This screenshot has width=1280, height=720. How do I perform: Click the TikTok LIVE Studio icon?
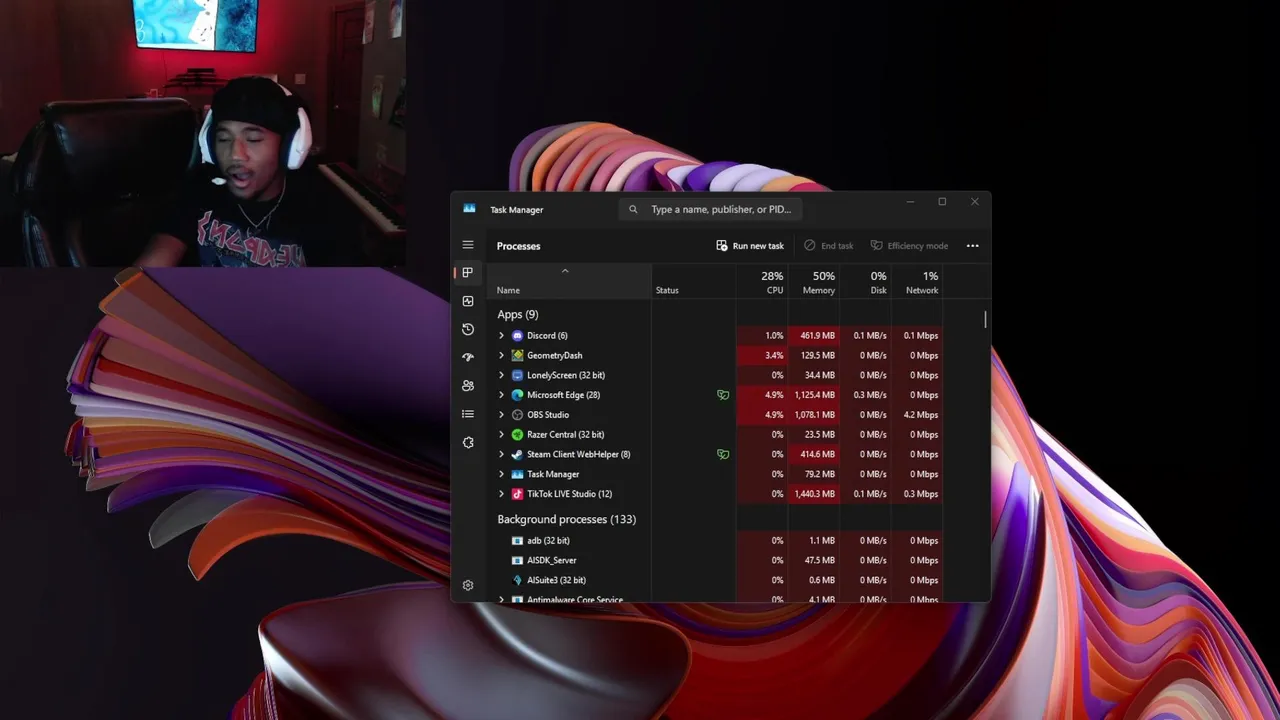[x=517, y=494]
